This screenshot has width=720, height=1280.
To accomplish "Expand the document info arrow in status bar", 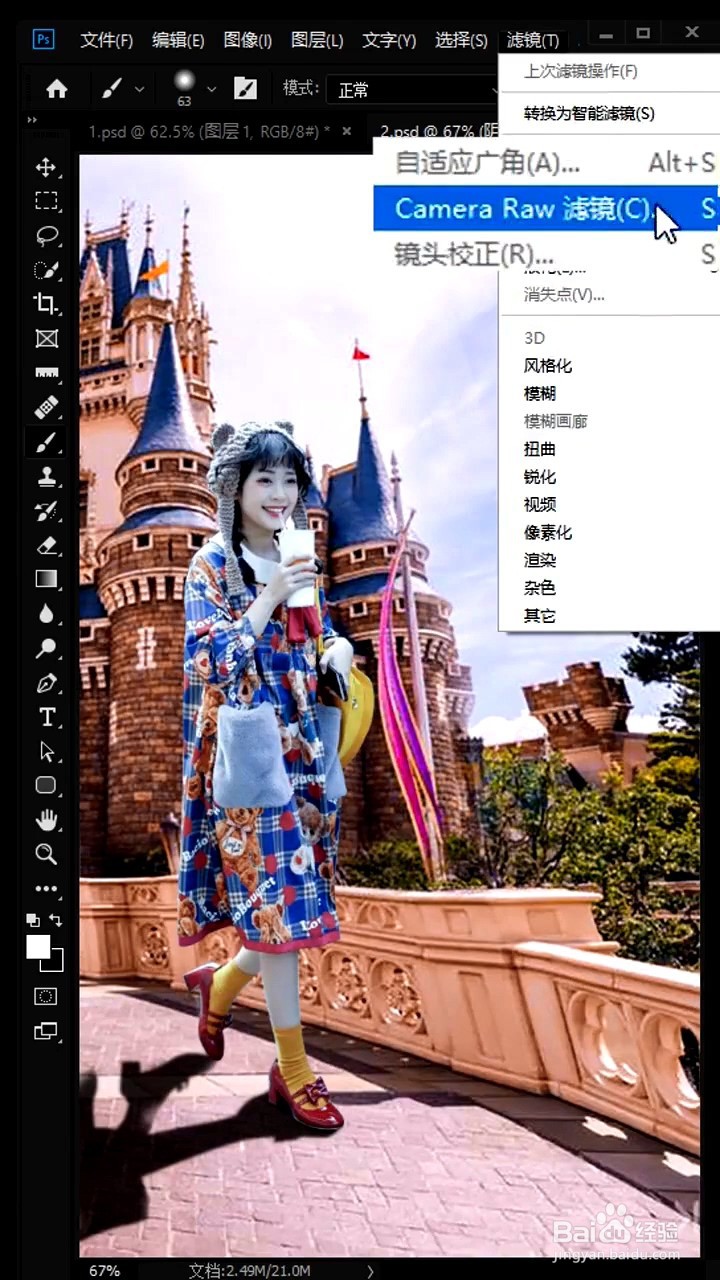I will [370, 1271].
